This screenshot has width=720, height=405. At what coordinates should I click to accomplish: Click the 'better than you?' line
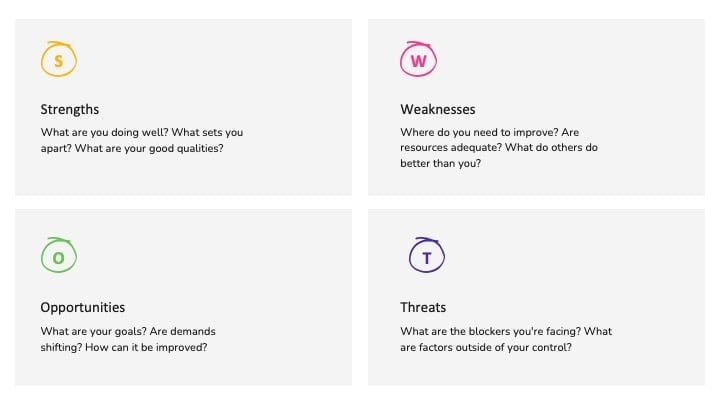click(440, 163)
